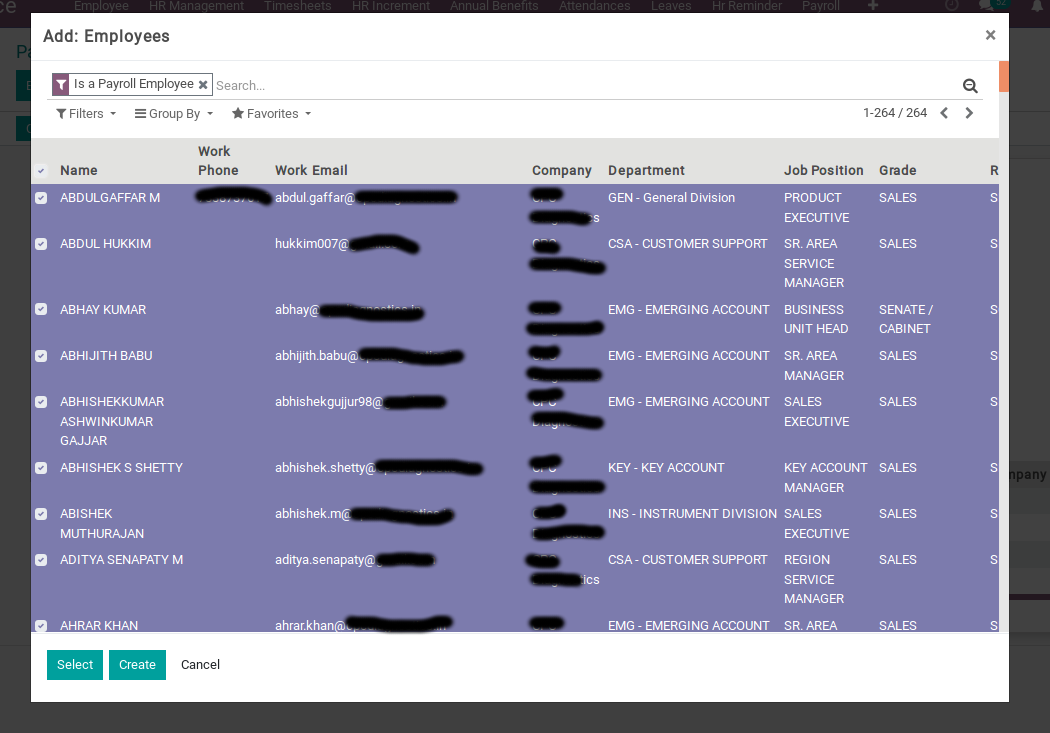Click the dialog vertical scrollbar thumb
The image size is (1050, 733).
click(x=1003, y=77)
